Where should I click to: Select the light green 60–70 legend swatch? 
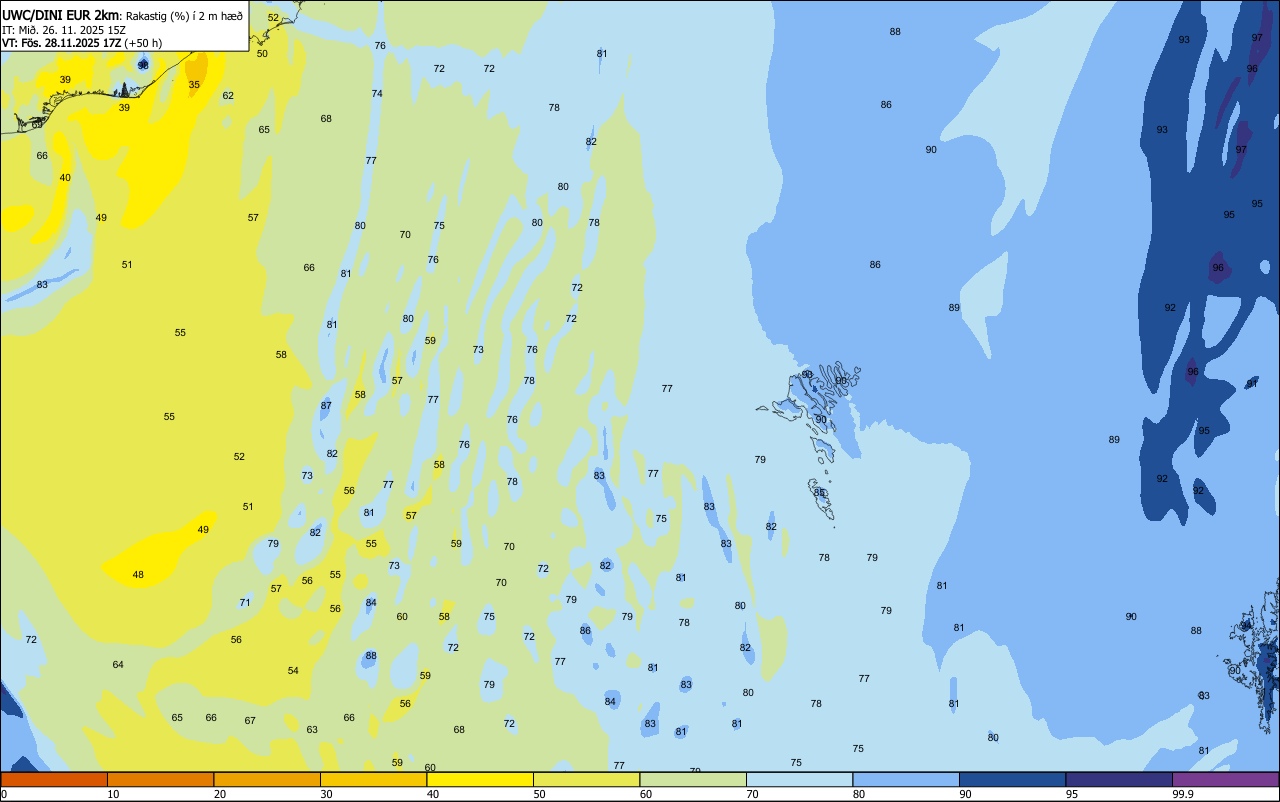693,779
